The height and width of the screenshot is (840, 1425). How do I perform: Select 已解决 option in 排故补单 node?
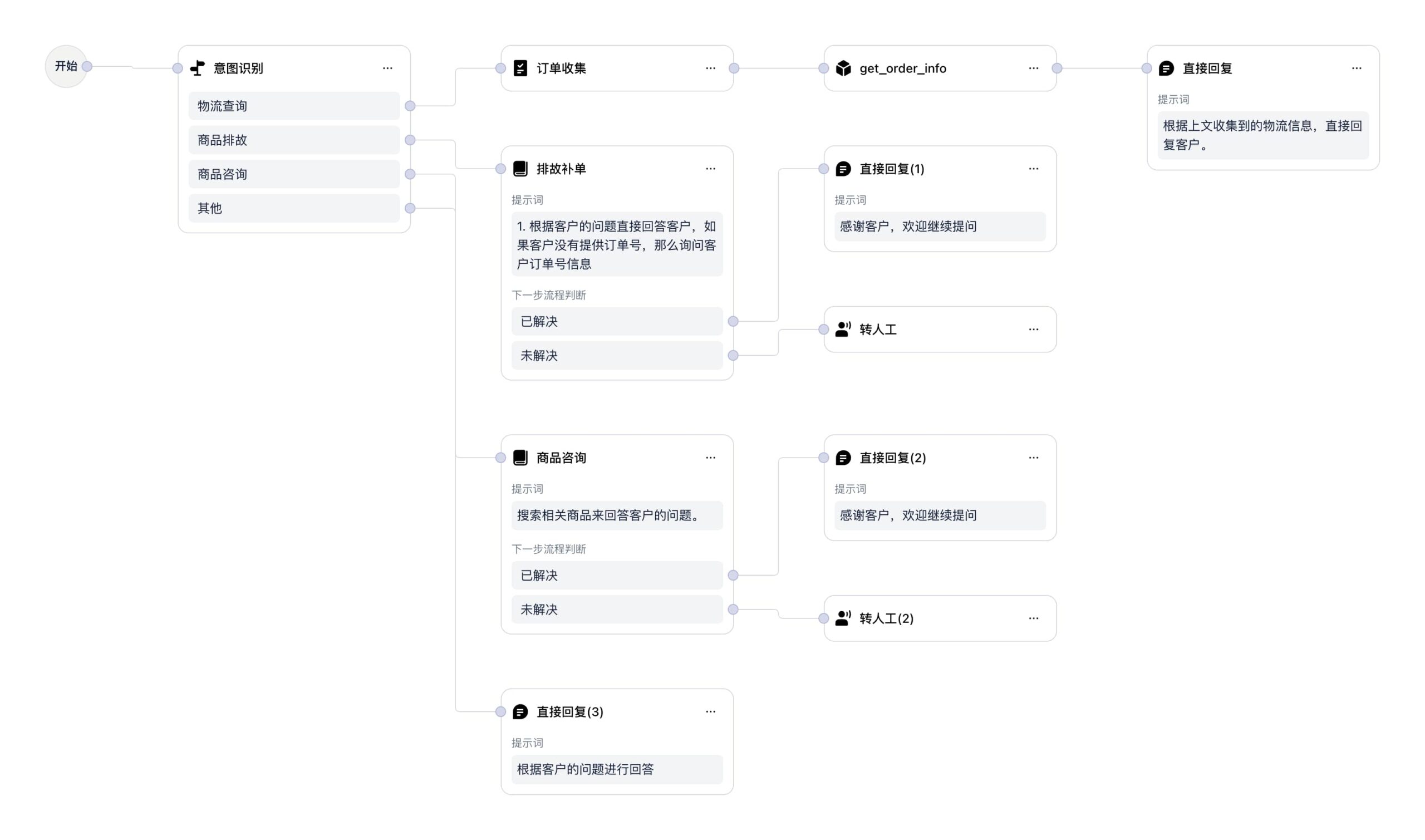coord(616,321)
